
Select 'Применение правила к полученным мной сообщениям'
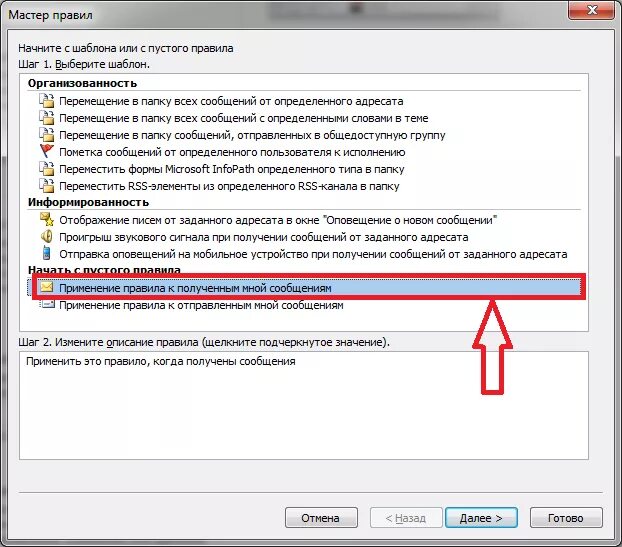tap(195, 288)
